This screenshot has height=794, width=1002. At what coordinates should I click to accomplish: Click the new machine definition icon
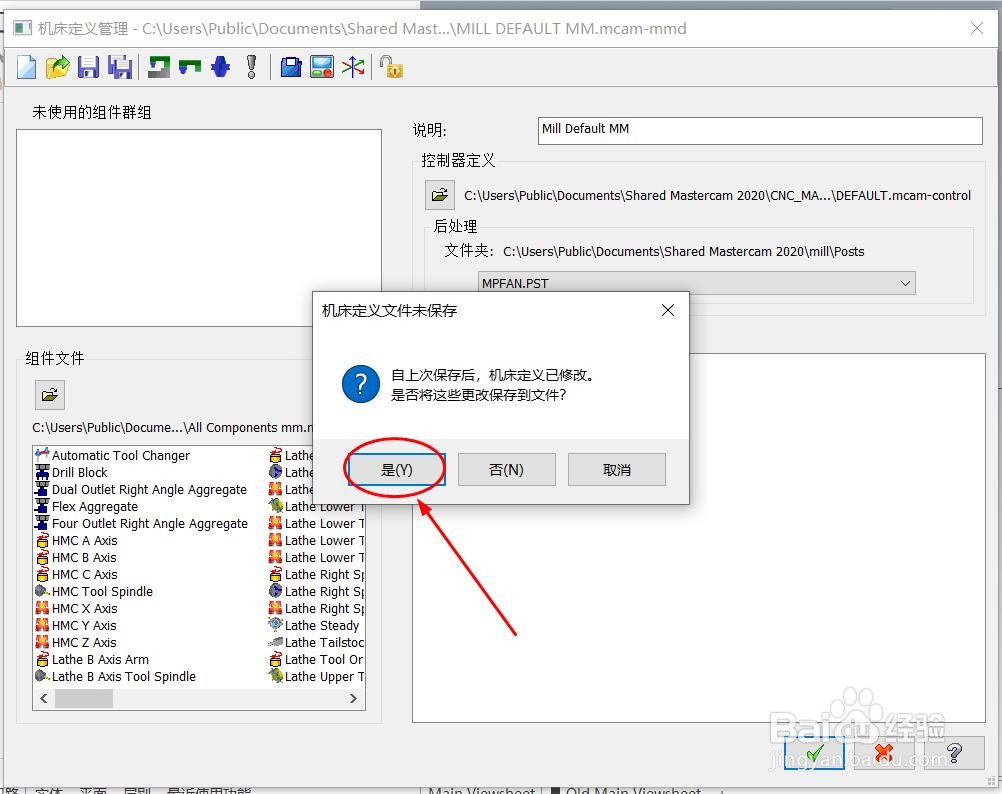click(26, 67)
